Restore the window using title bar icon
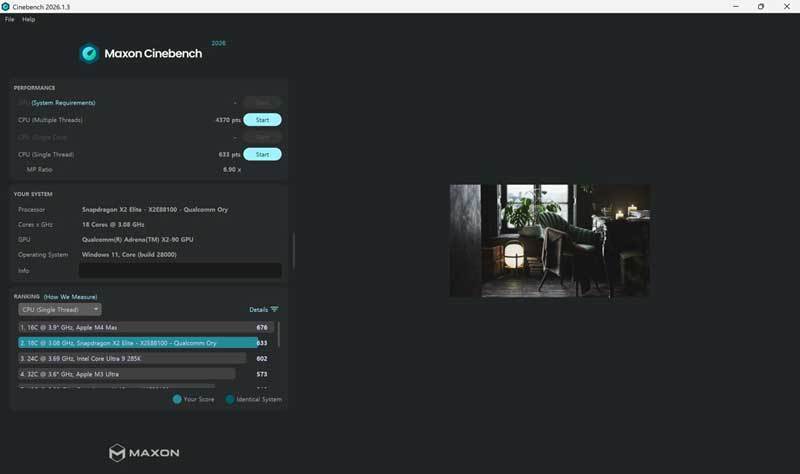Image resolution: width=800 pixels, height=474 pixels. [761, 7]
